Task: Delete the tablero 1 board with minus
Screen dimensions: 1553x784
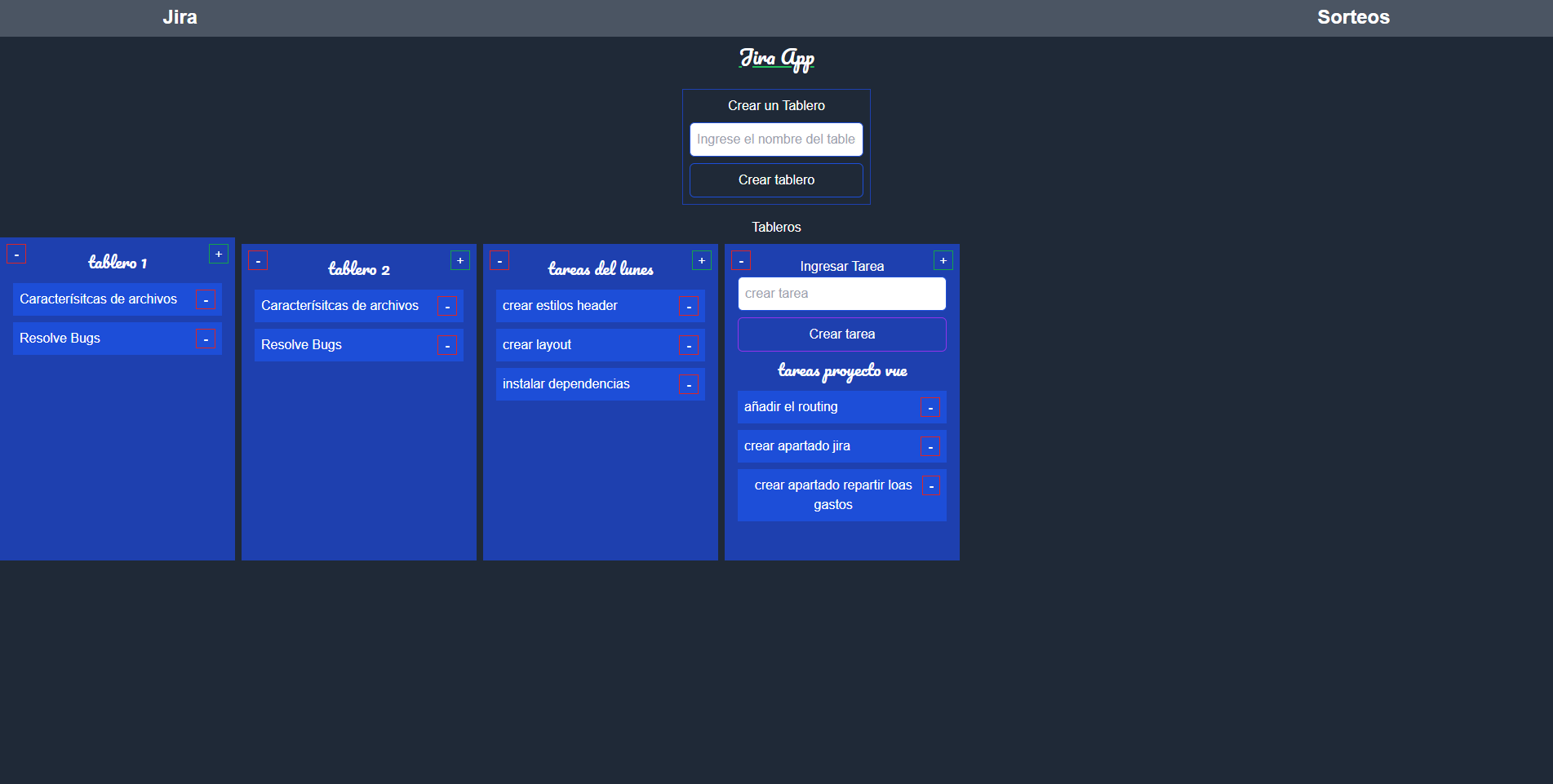Action: coord(16,254)
